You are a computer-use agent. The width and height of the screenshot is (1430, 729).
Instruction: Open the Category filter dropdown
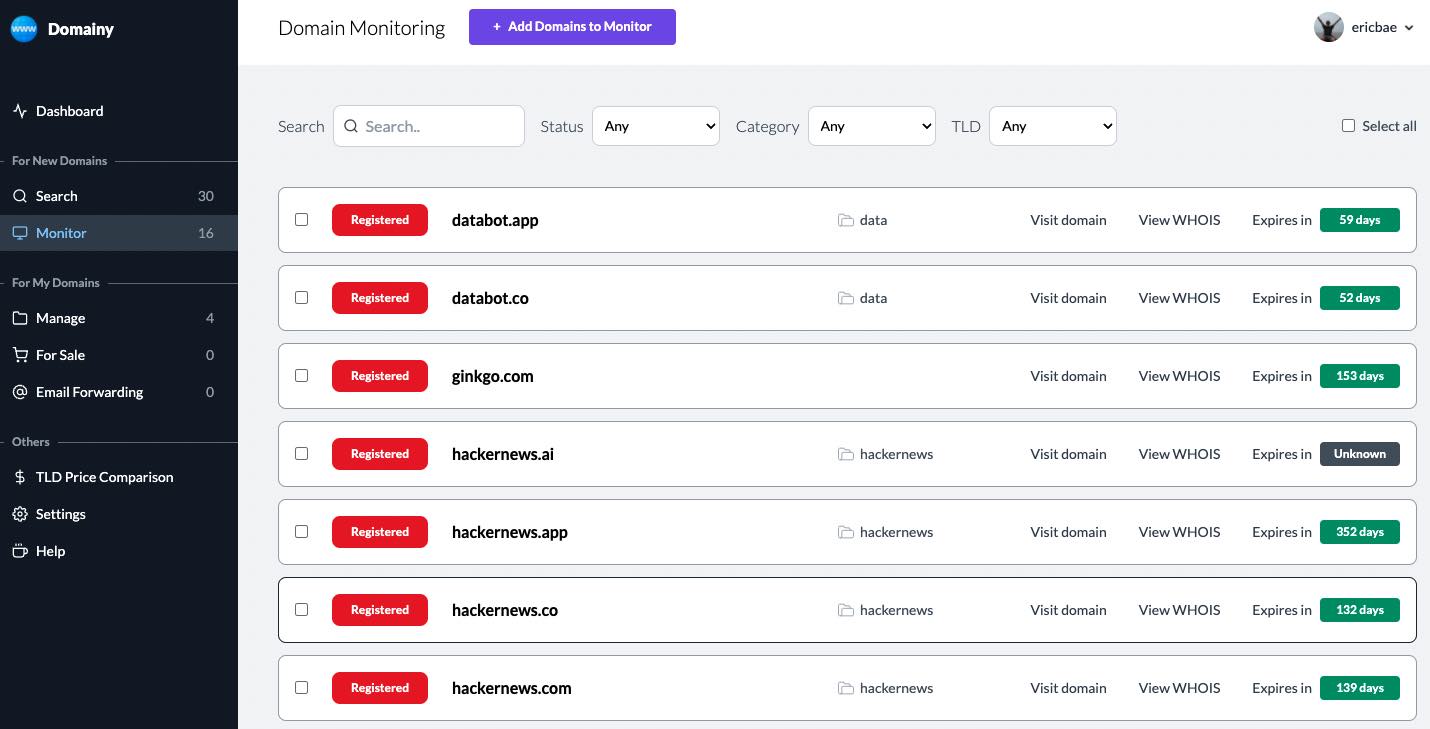pyautogui.click(x=872, y=126)
